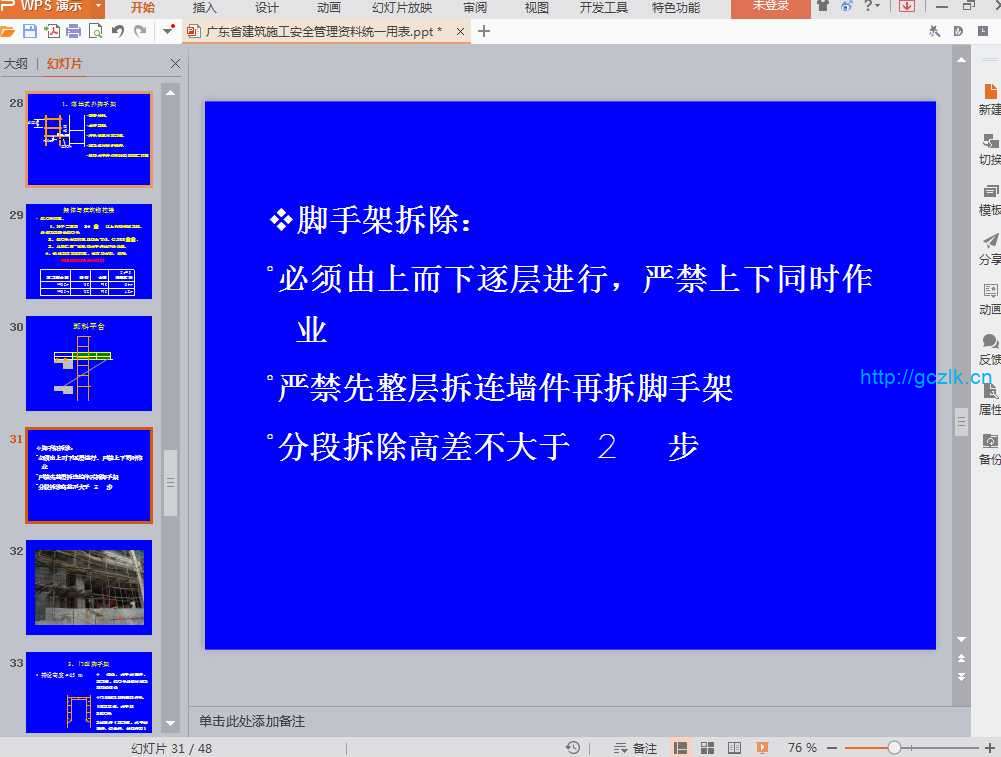Click the Print icon
The image size is (1001, 757).
pyautogui.click(x=74, y=31)
